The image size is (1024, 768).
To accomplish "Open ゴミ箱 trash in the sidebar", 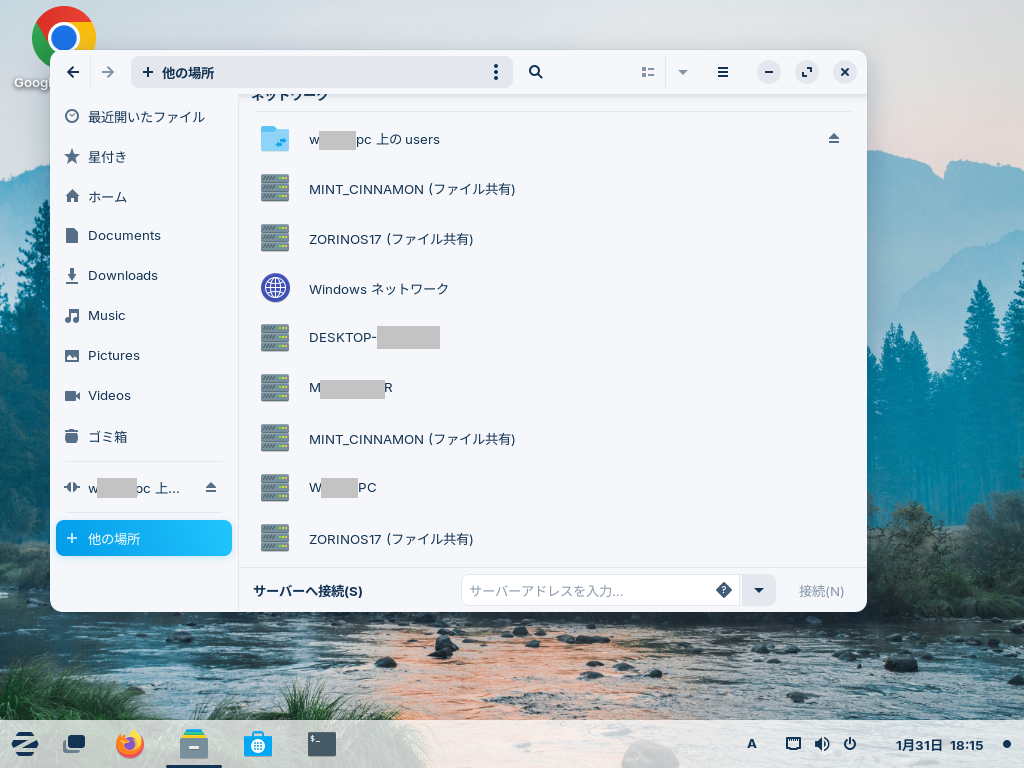I will click(x=107, y=437).
